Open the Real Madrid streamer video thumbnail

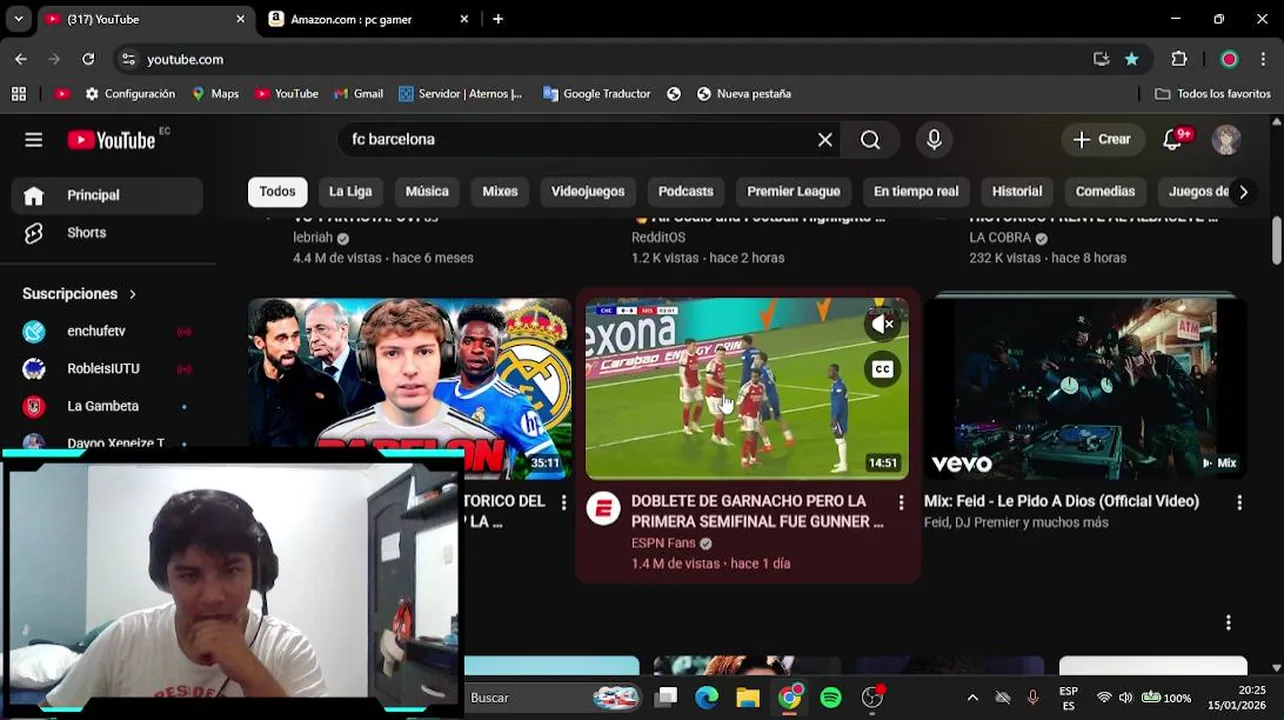pos(409,388)
